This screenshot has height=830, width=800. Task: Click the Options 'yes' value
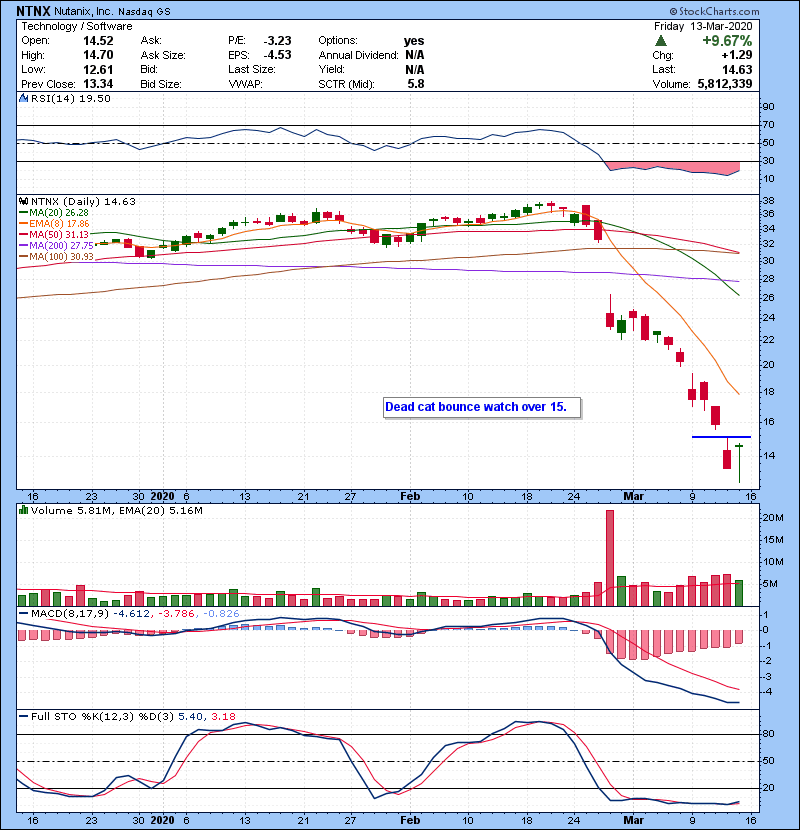414,41
